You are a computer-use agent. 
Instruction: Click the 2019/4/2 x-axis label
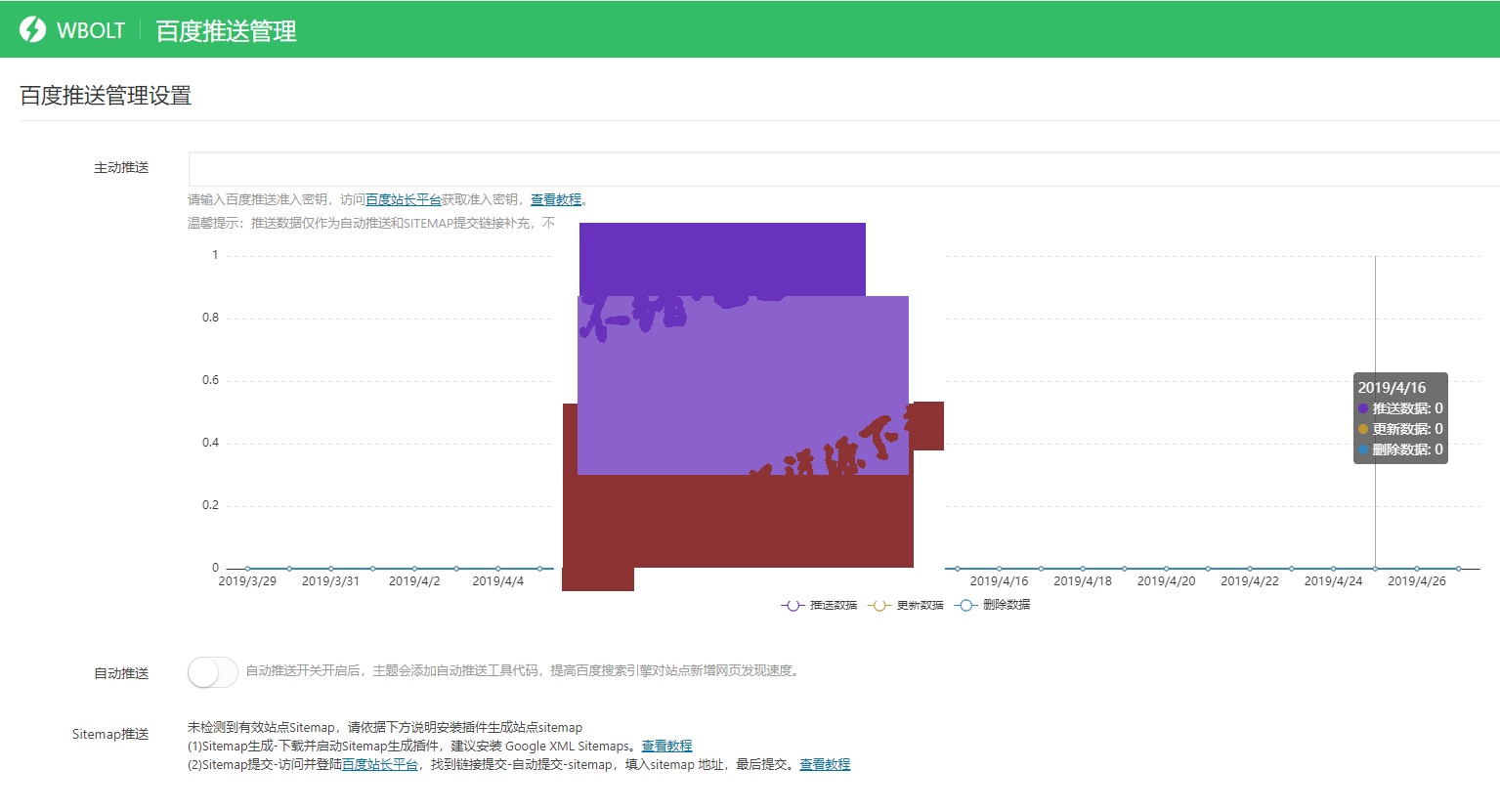point(414,581)
